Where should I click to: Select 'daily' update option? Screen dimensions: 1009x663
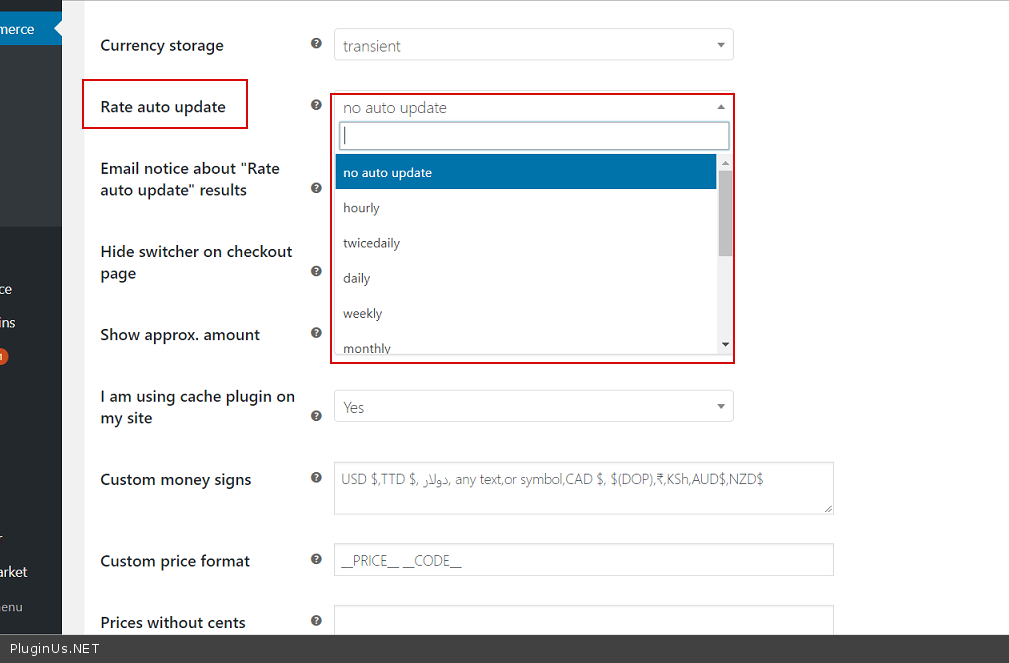526,278
